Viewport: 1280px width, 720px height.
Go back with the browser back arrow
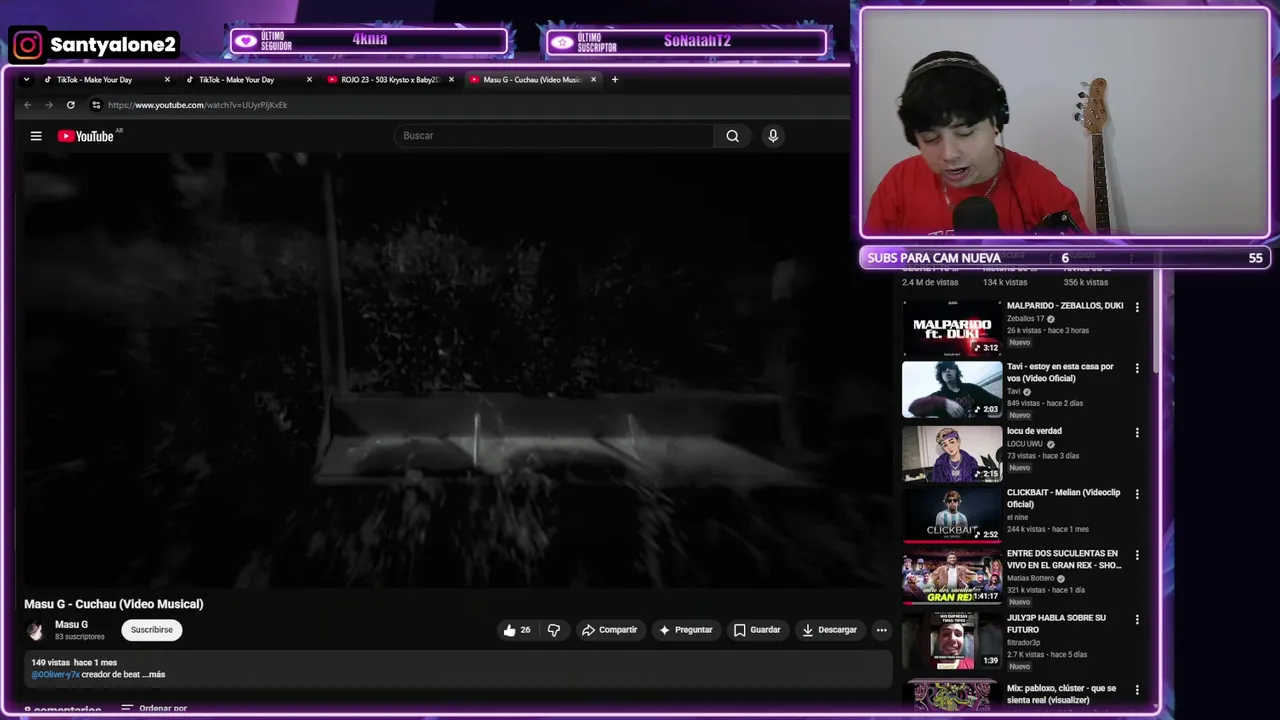pyautogui.click(x=27, y=105)
